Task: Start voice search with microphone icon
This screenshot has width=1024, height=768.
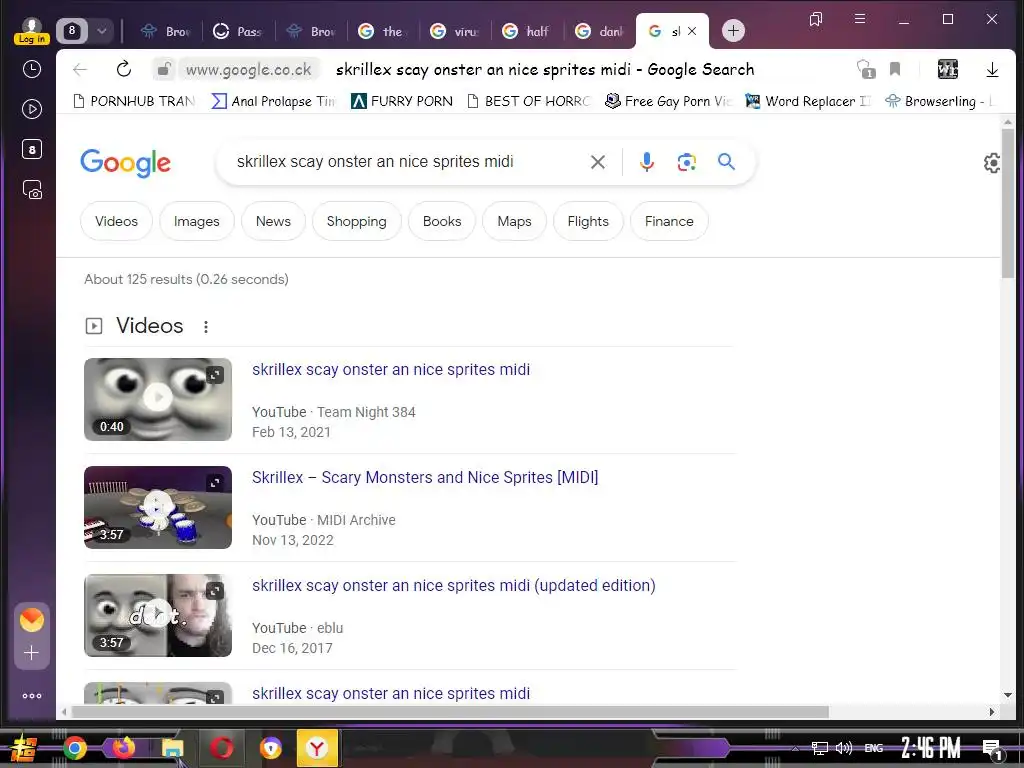Action: [x=647, y=162]
